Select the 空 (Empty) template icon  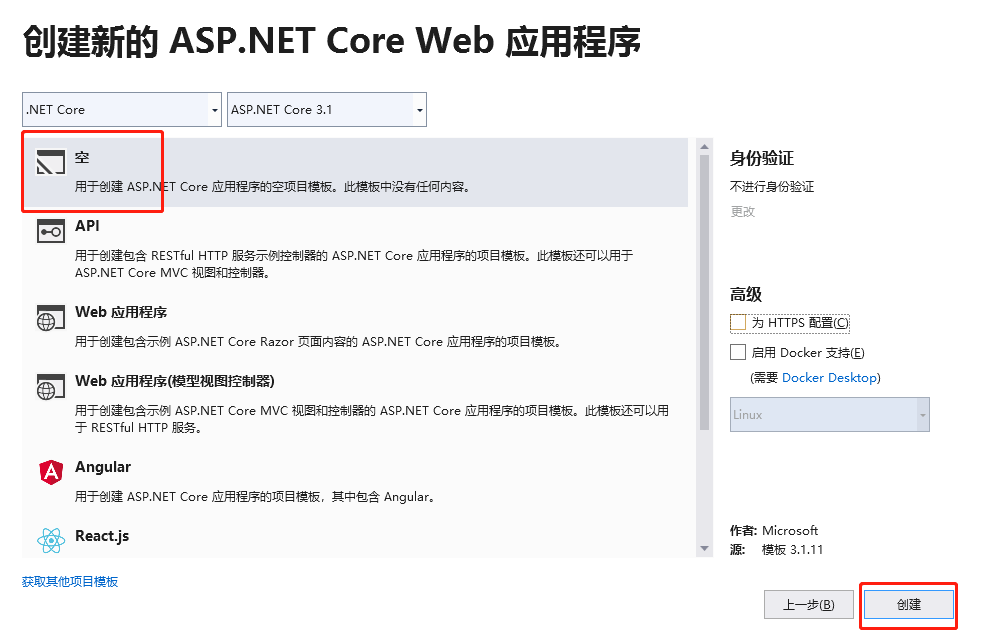(x=51, y=162)
